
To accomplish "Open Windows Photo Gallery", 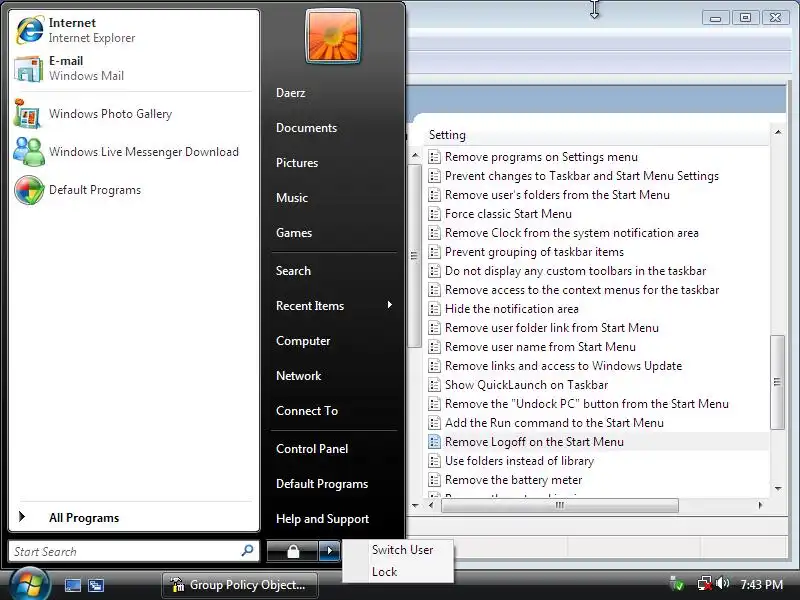I will pyautogui.click(x=133, y=114).
